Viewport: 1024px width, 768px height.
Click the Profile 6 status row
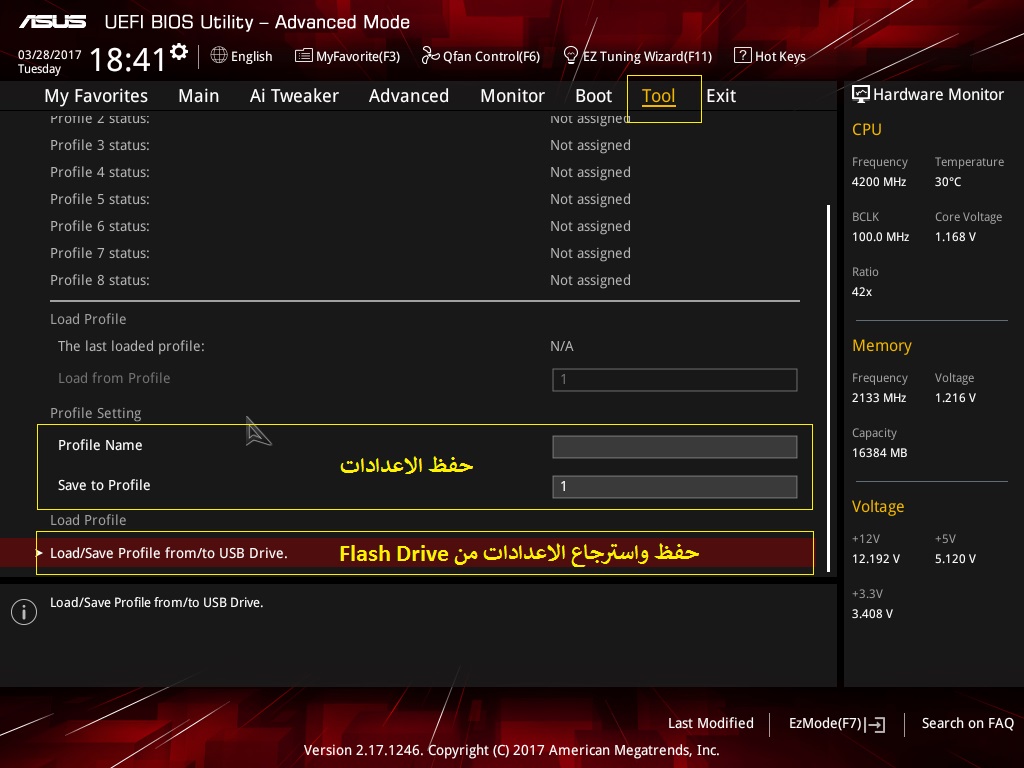100,226
